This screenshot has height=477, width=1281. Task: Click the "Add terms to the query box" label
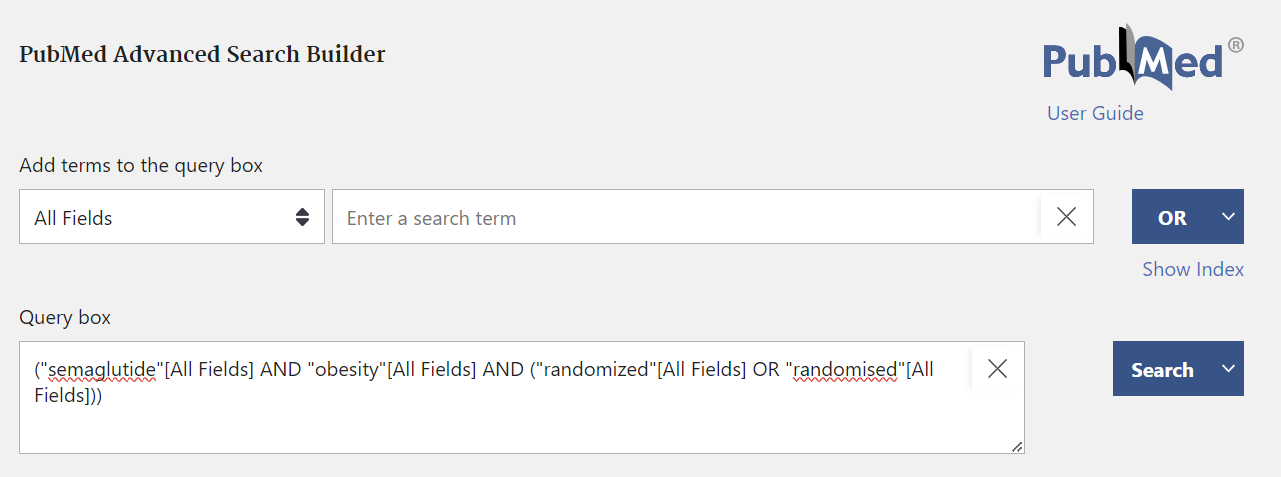(x=141, y=165)
